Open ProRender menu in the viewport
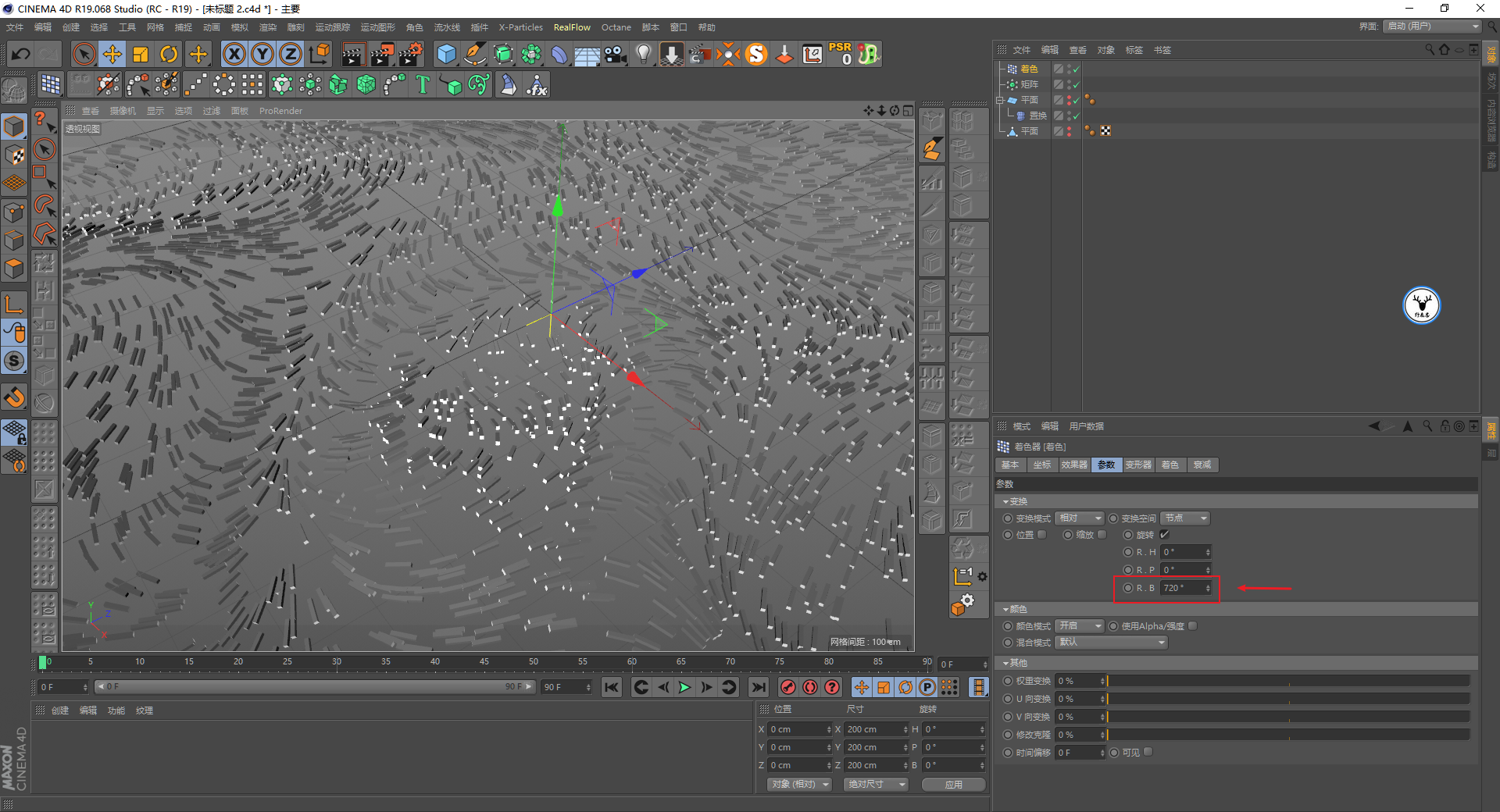Screen dimensions: 1500x812 click(280, 111)
